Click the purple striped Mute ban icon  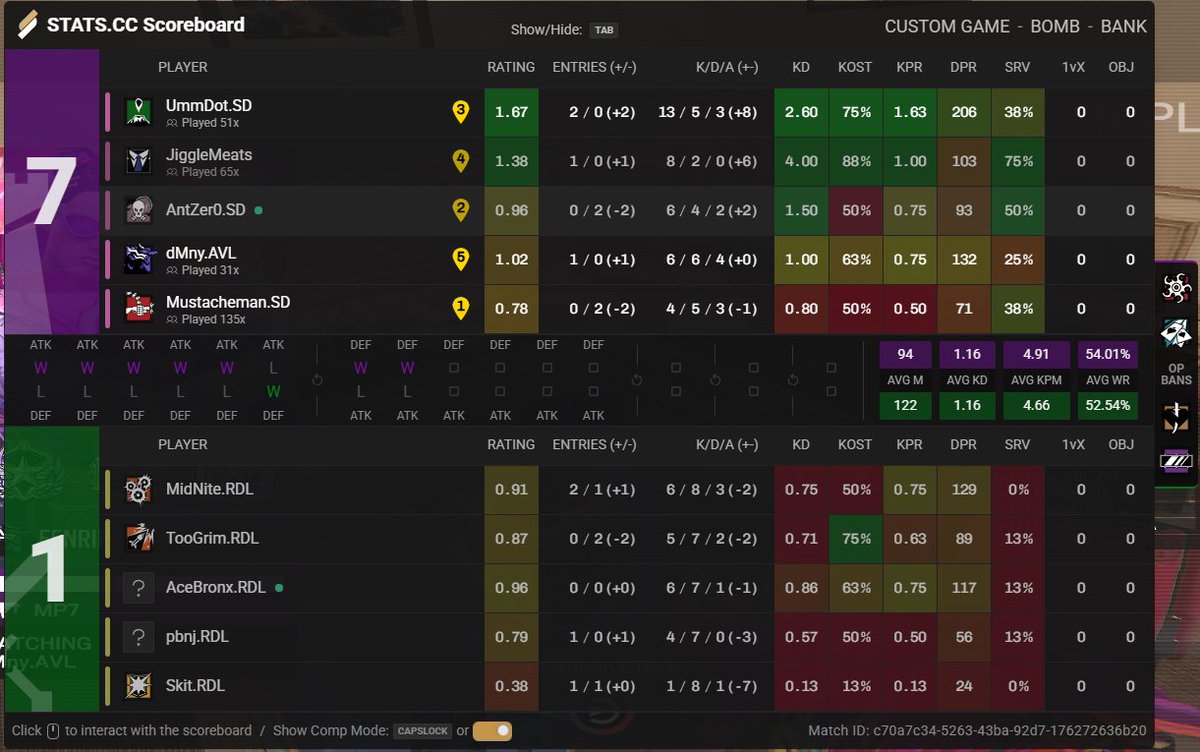(x=1176, y=461)
